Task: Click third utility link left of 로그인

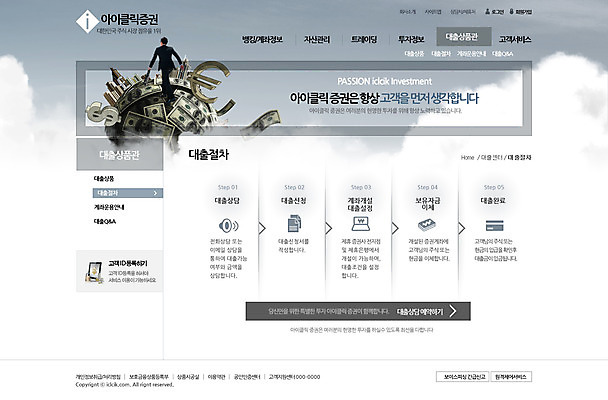Action: click(x=463, y=12)
